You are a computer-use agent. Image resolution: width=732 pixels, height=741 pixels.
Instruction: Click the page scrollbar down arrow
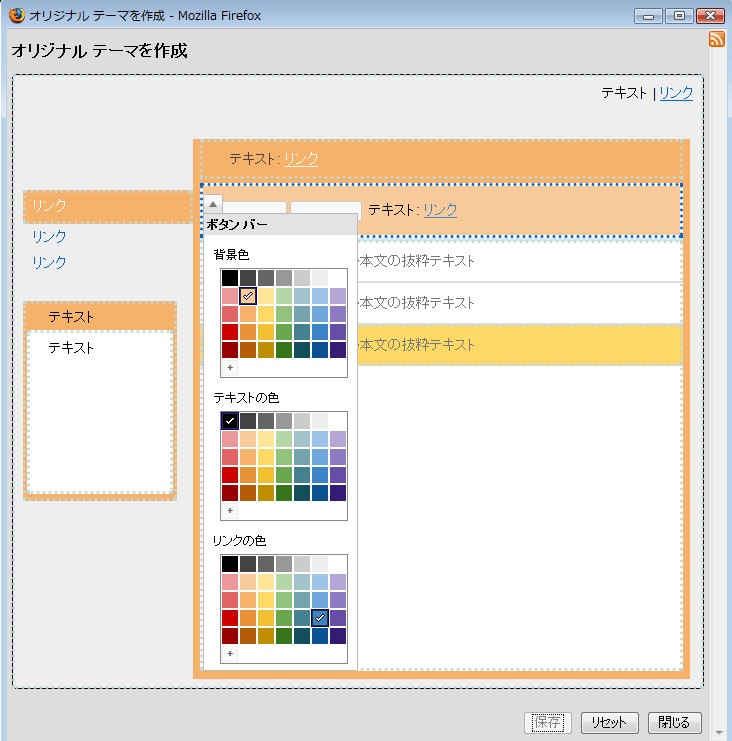coord(719,732)
